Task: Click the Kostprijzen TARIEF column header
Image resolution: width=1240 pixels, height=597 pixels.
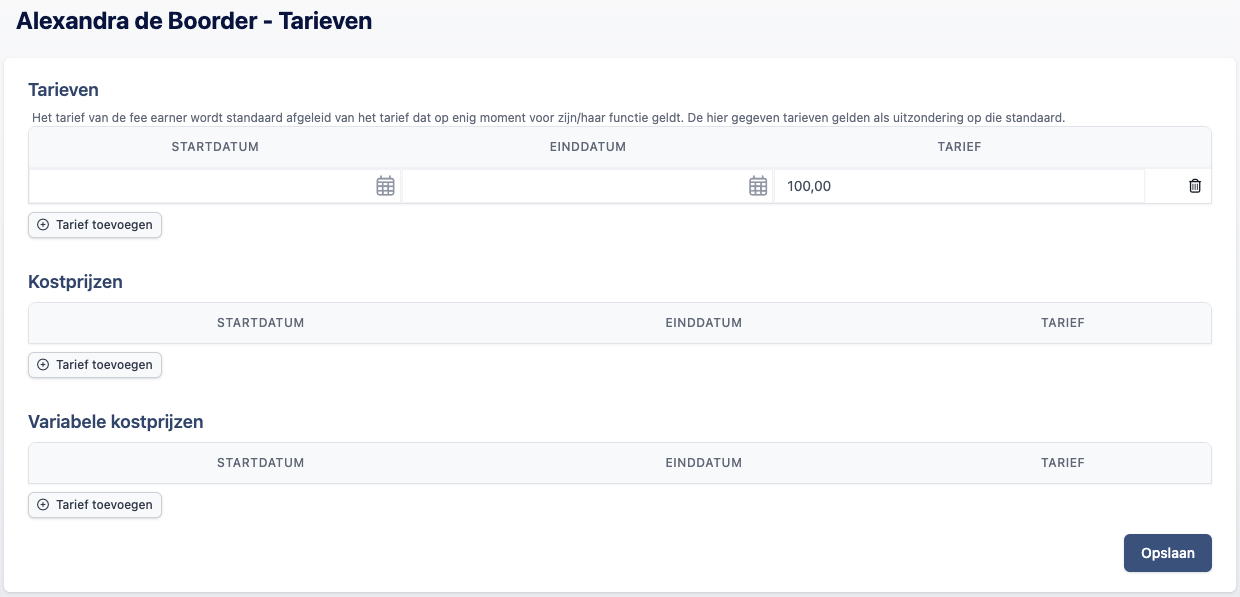Action: (1063, 323)
